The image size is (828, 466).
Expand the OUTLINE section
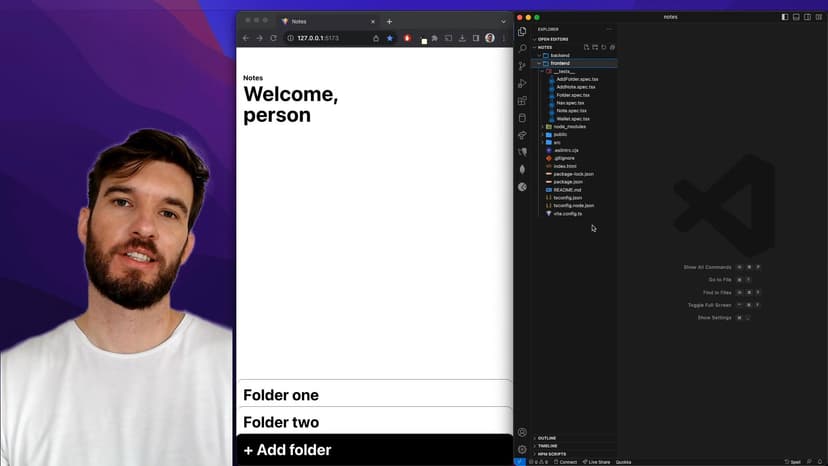(x=546, y=438)
